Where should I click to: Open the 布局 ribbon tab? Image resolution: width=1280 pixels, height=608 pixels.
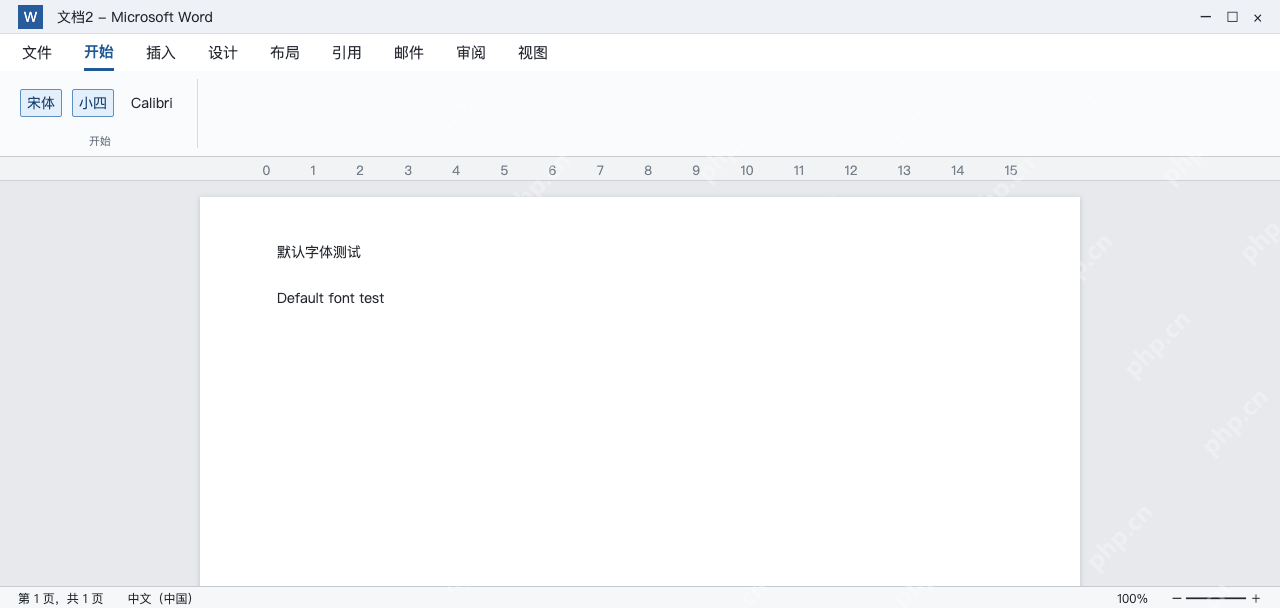pos(285,53)
